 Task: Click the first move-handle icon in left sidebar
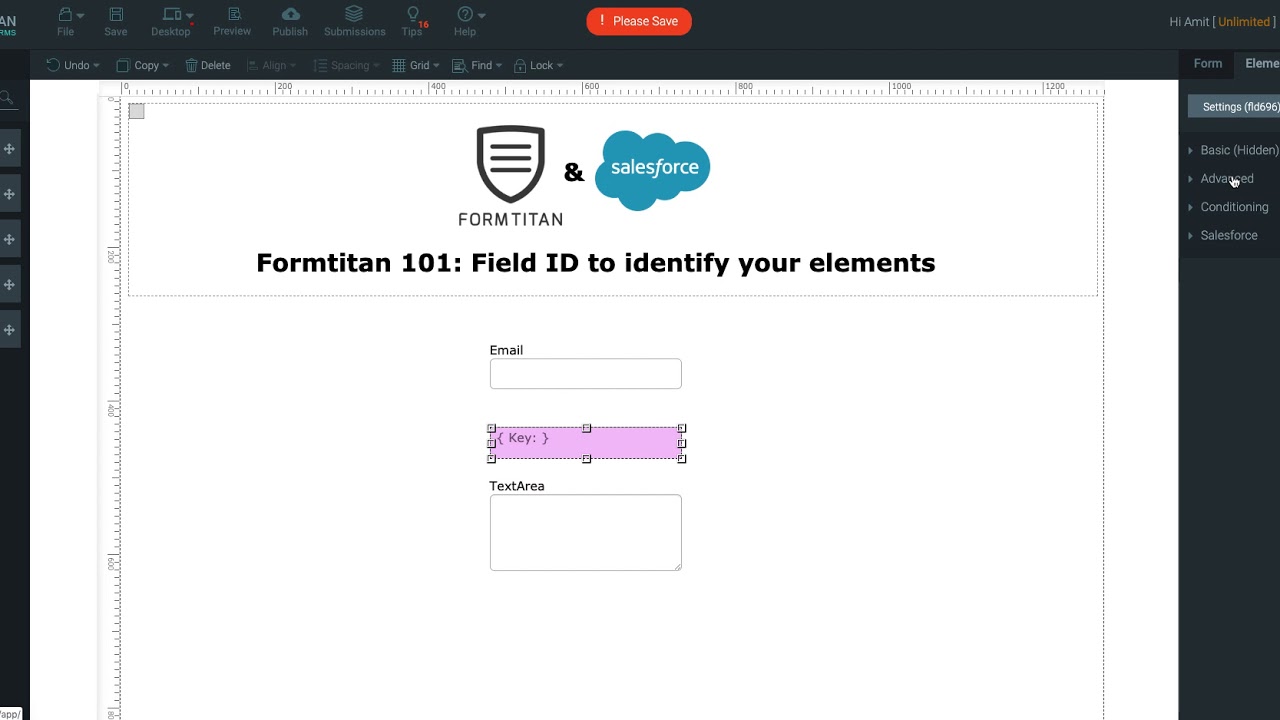click(x=9, y=149)
